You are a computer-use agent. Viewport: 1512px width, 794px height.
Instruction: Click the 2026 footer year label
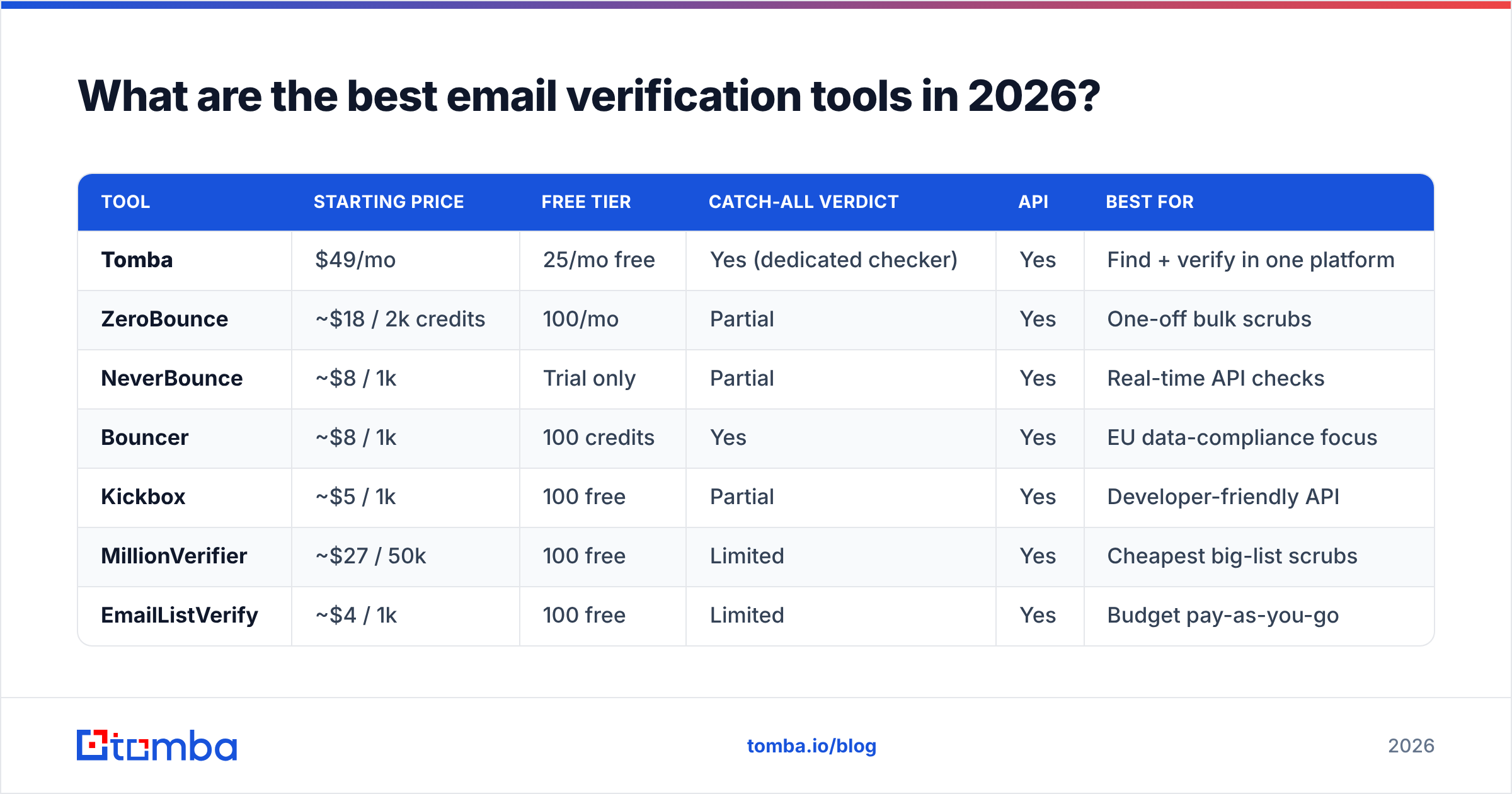click(1411, 746)
